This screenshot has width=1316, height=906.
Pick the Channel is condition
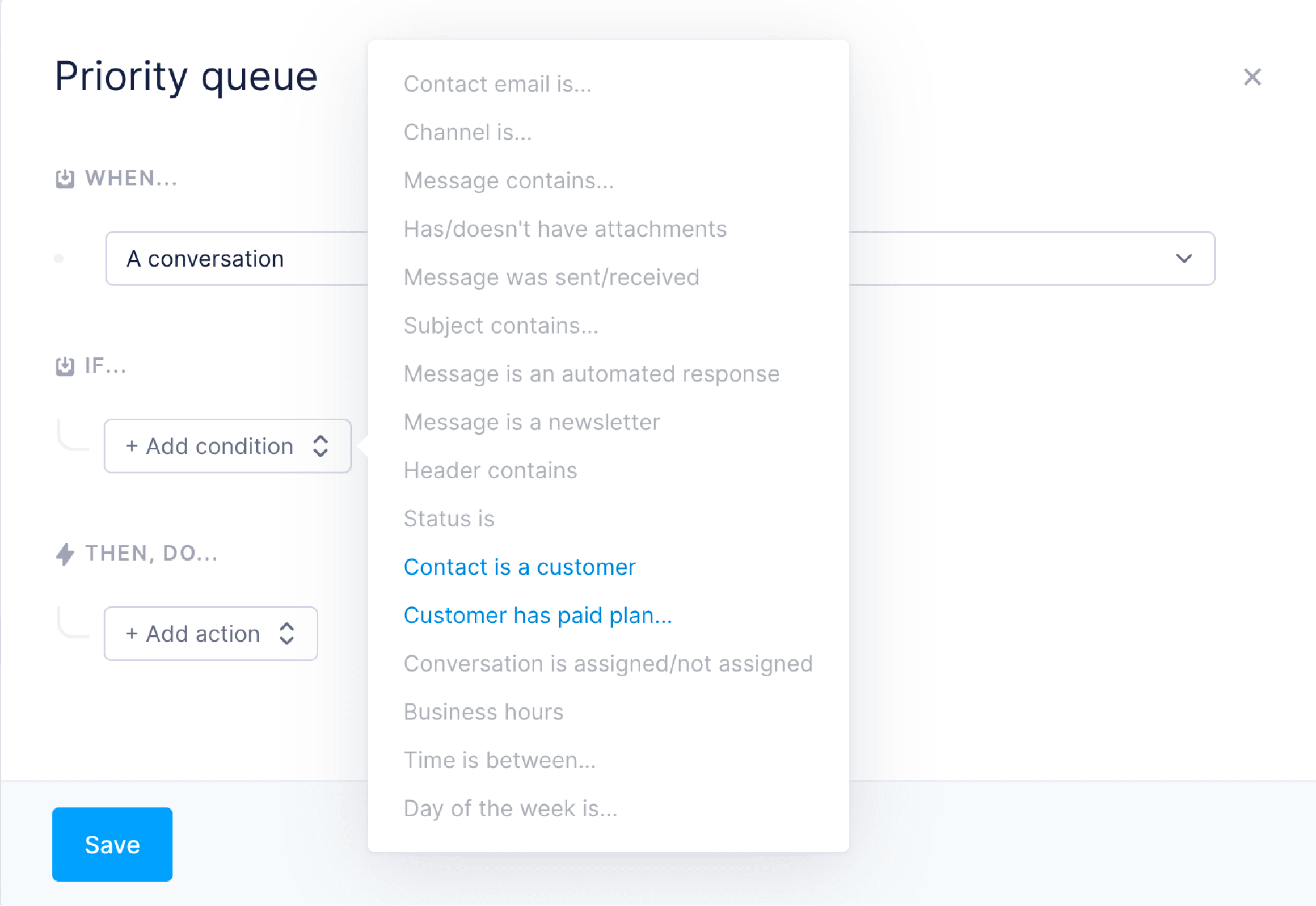click(x=467, y=132)
